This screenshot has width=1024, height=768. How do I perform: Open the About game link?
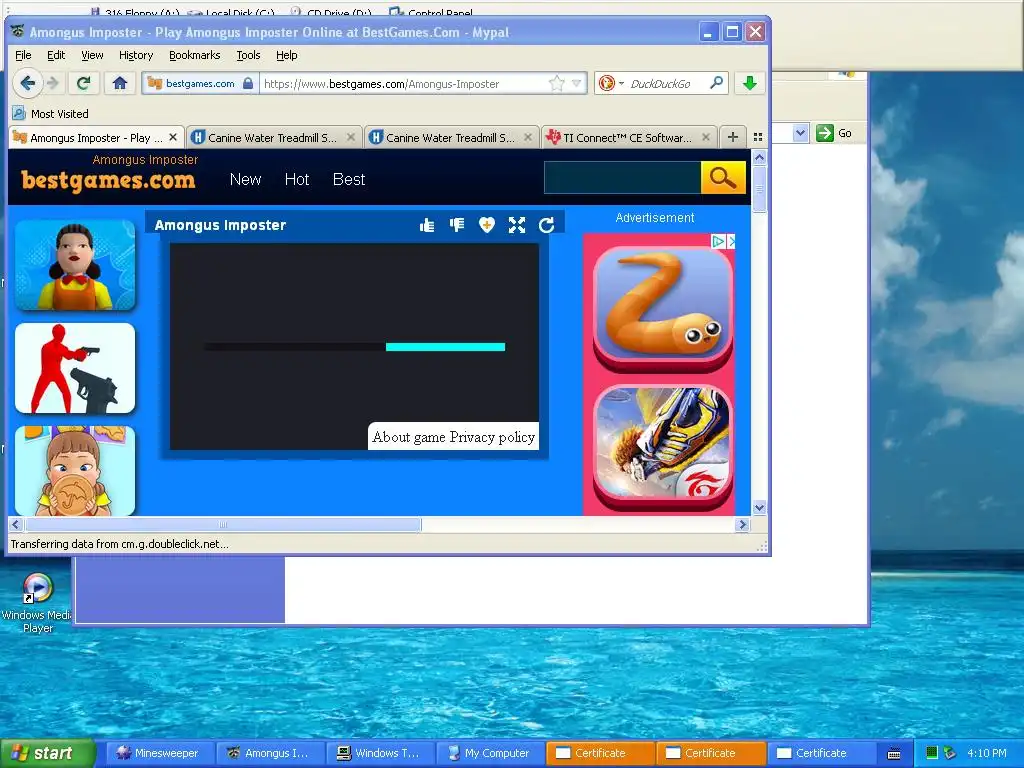409,437
